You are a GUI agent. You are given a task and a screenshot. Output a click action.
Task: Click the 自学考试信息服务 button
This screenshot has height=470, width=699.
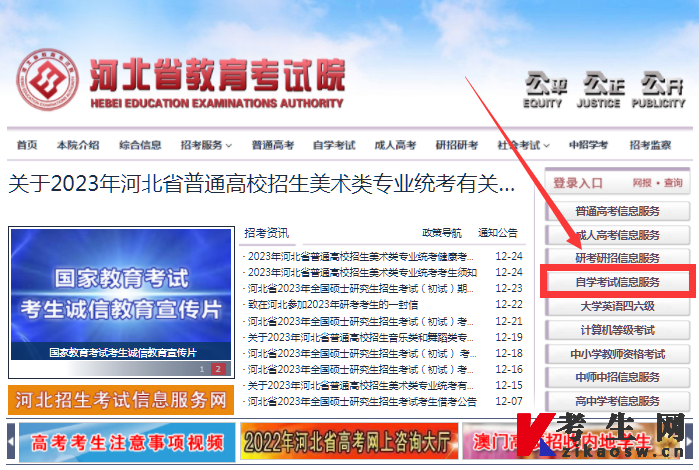pos(617,282)
